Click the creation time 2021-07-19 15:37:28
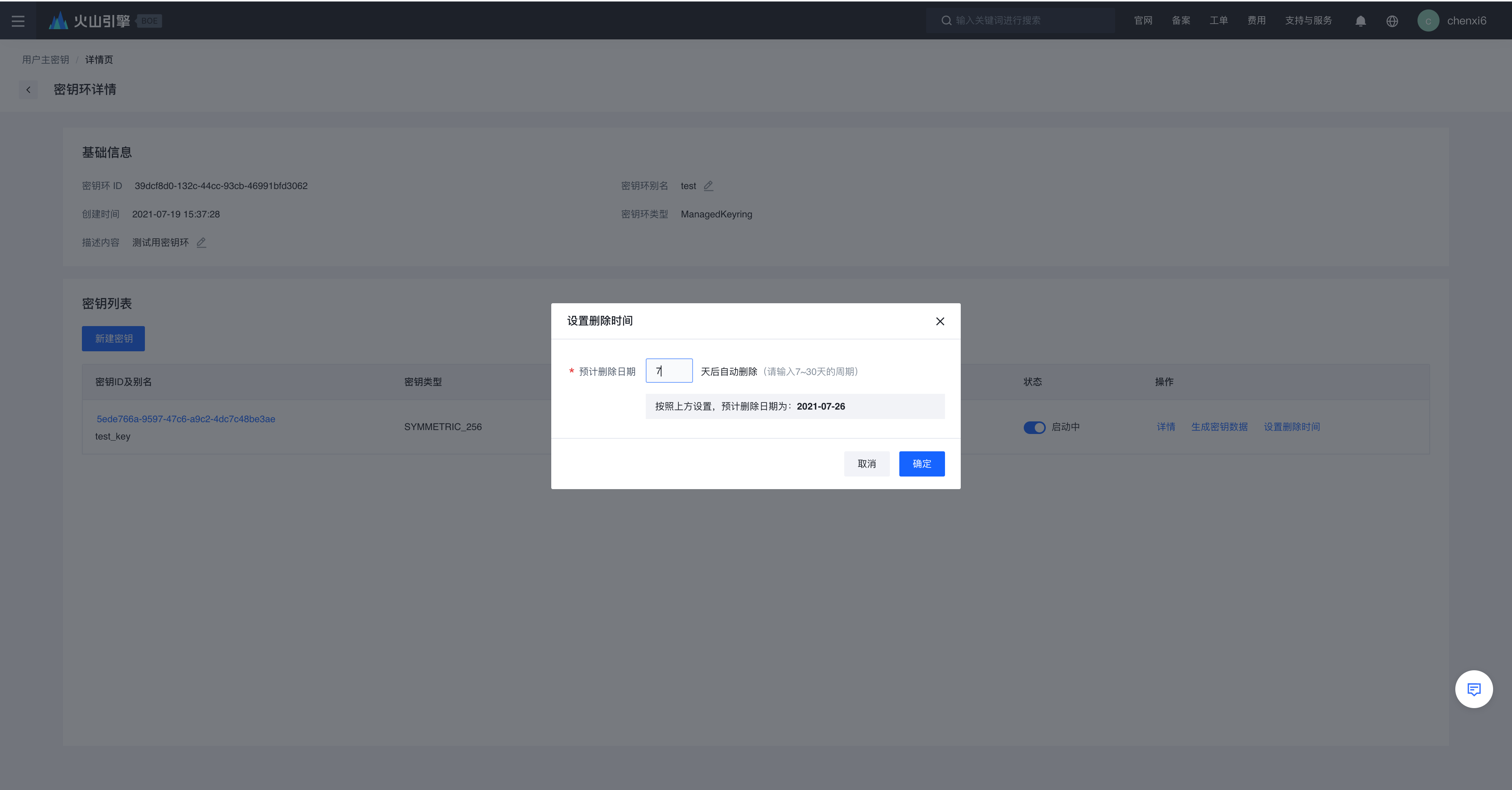This screenshot has height=790, width=1512. 176,214
